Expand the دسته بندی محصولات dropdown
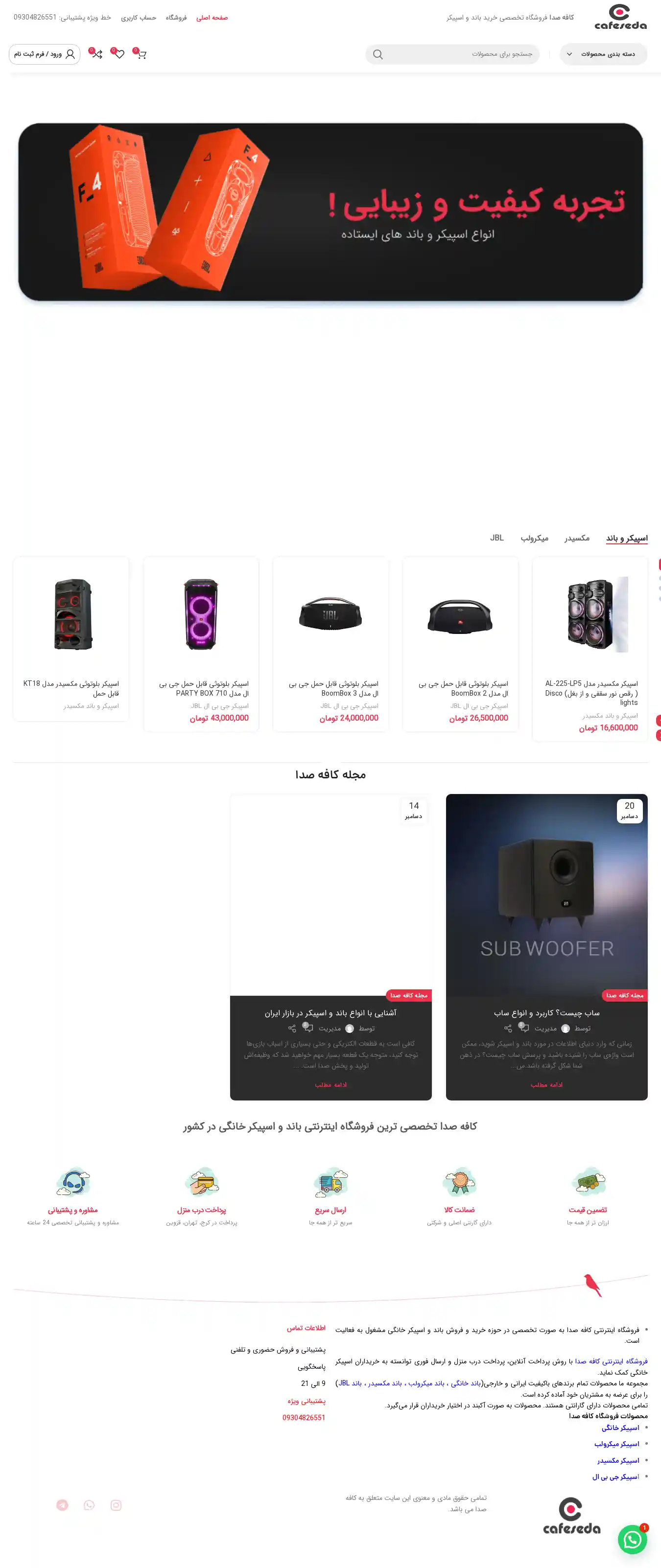The width and height of the screenshot is (661, 1568). pyautogui.click(x=604, y=54)
